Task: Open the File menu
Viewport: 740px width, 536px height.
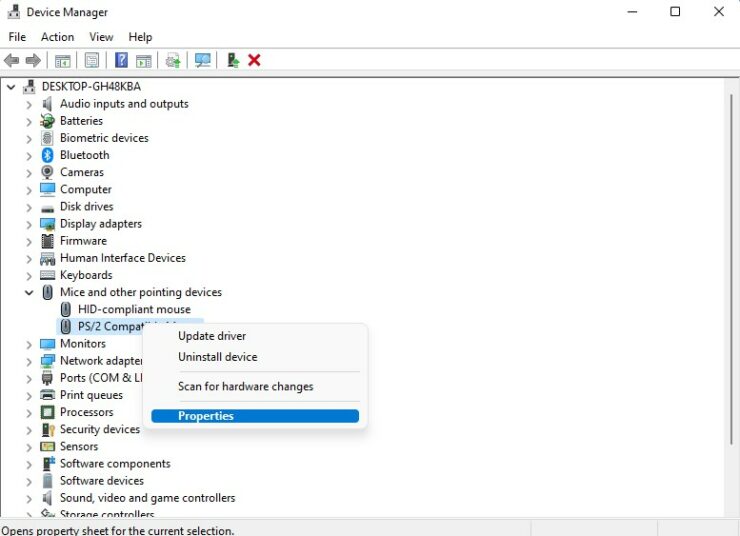Action: tap(17, 37)
